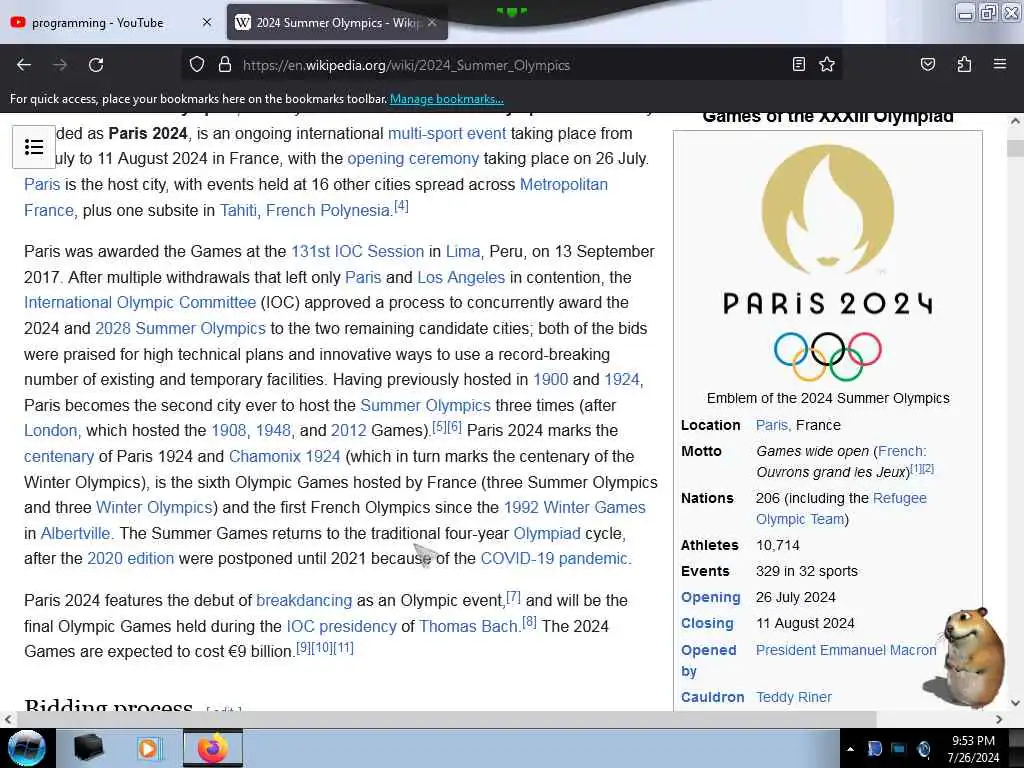Screen dimensions: 1024x768
Task: Follow the opening ceremony link
Action: 413,159
